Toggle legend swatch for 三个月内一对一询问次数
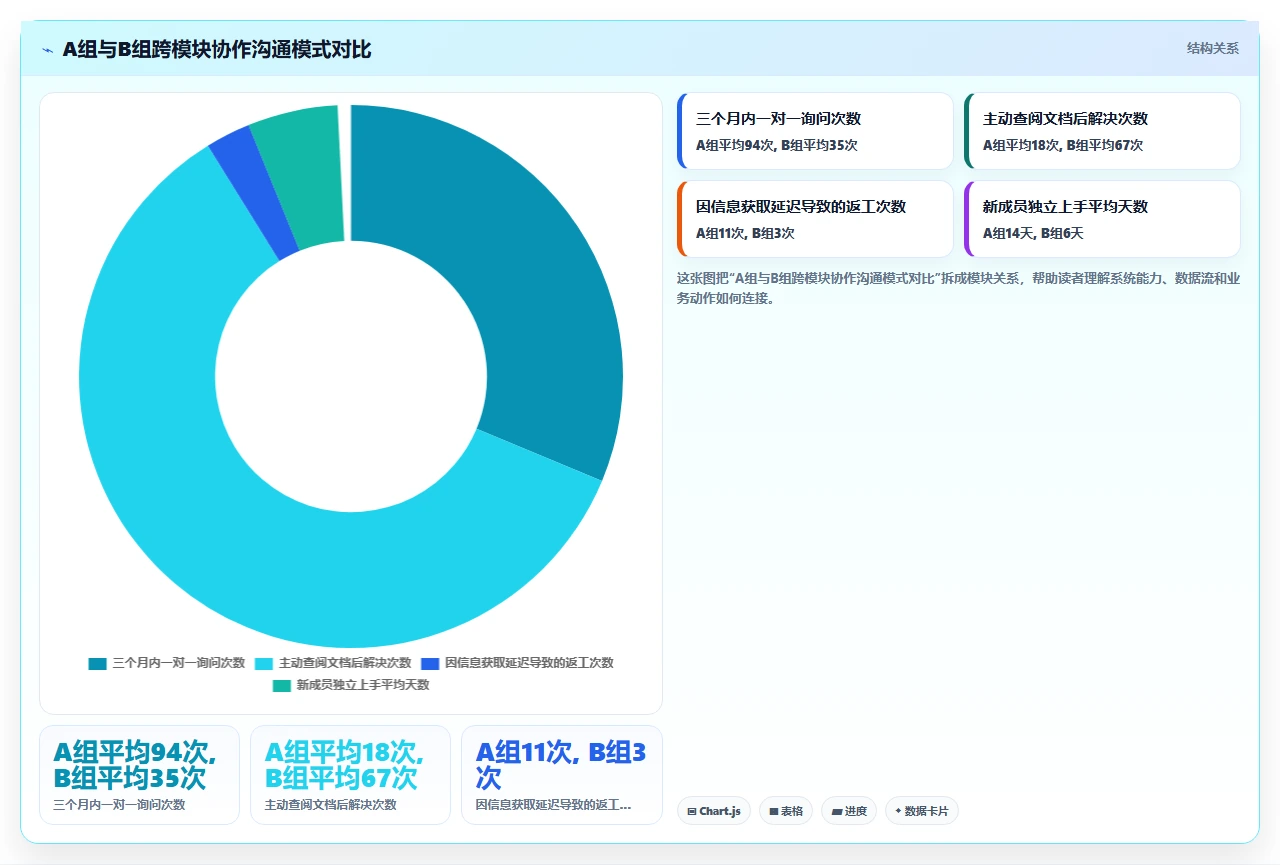 97,663
